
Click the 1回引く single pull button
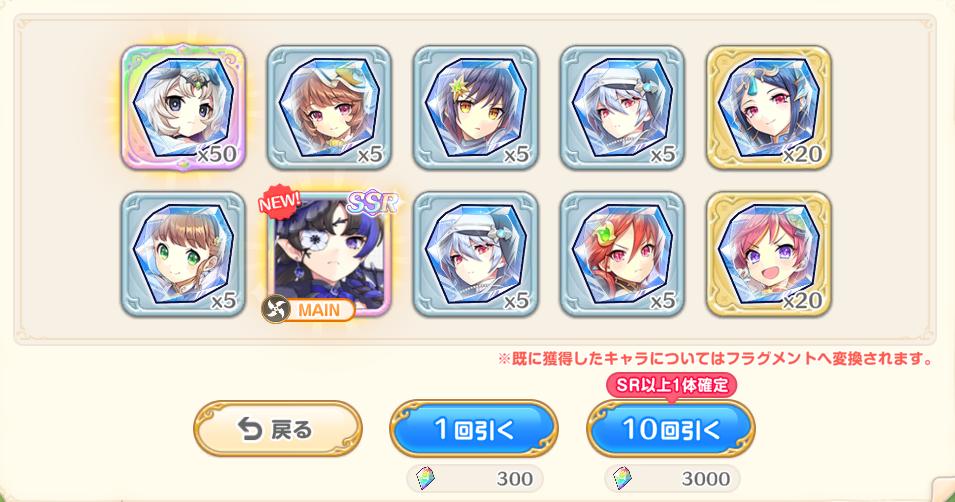tap(474, 429)
